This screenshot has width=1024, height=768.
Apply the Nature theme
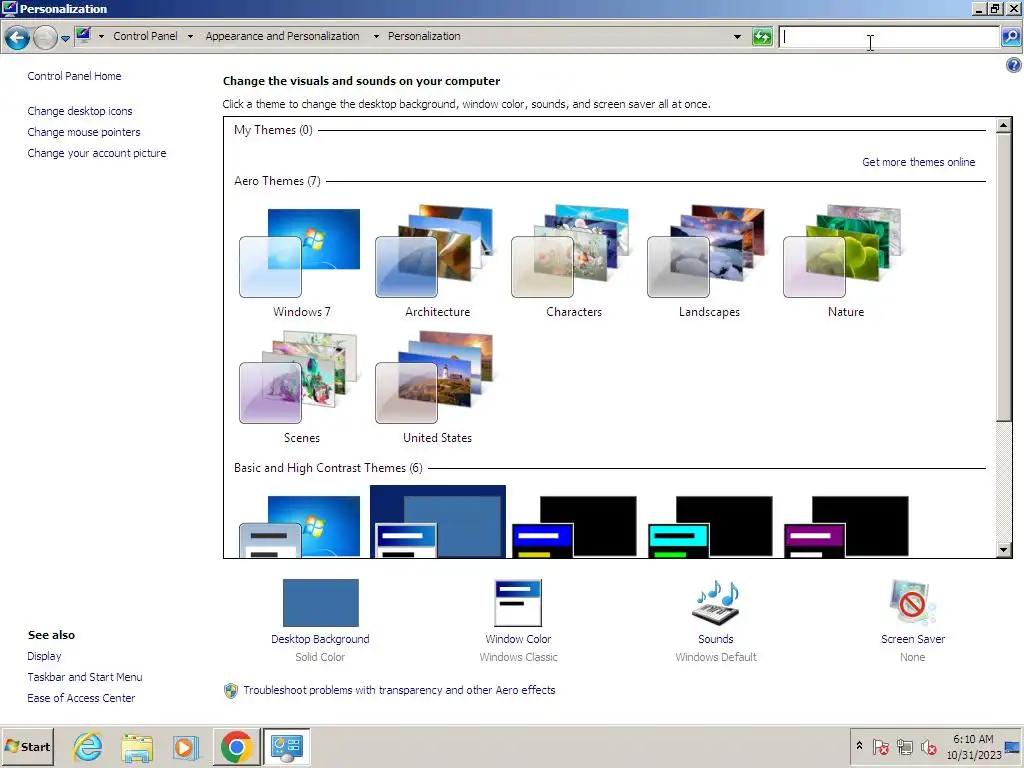coord(845,261)
